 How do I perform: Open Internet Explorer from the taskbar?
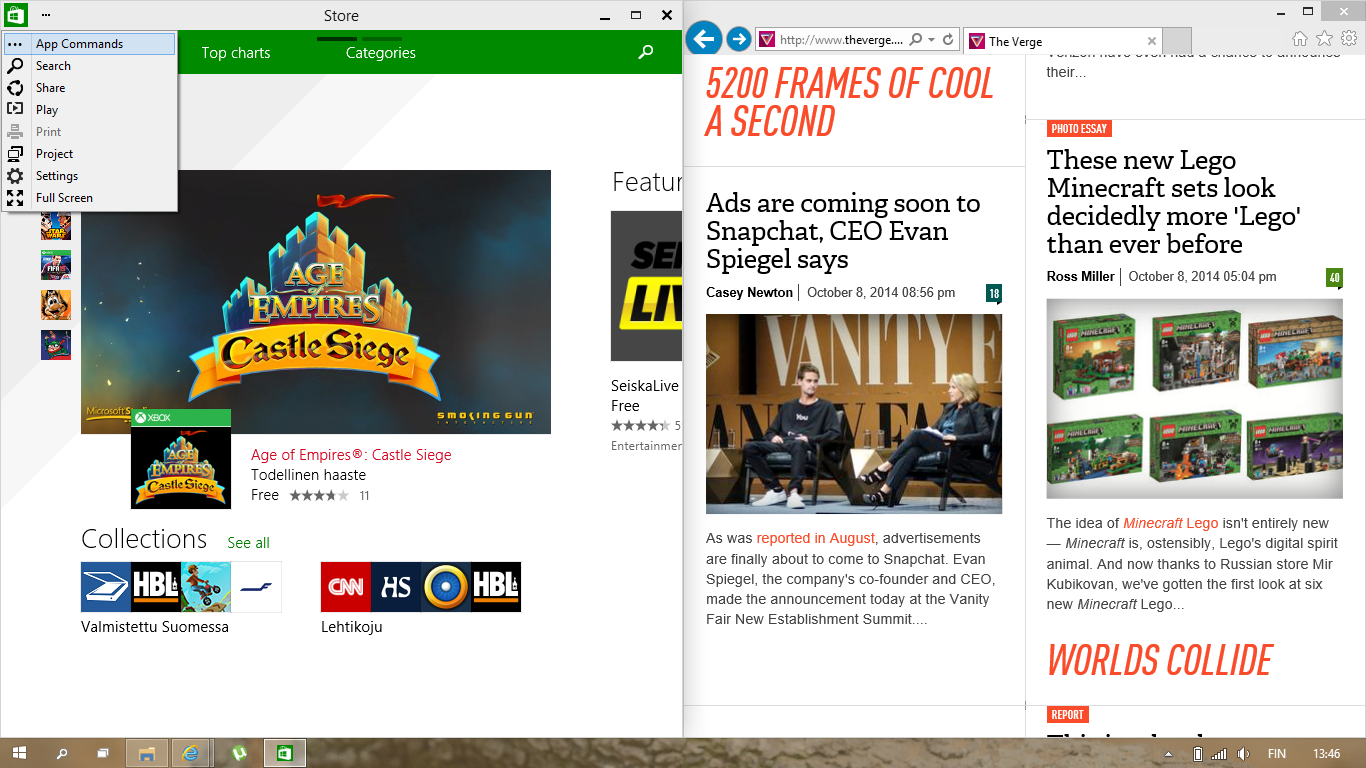tap(190, 753)
